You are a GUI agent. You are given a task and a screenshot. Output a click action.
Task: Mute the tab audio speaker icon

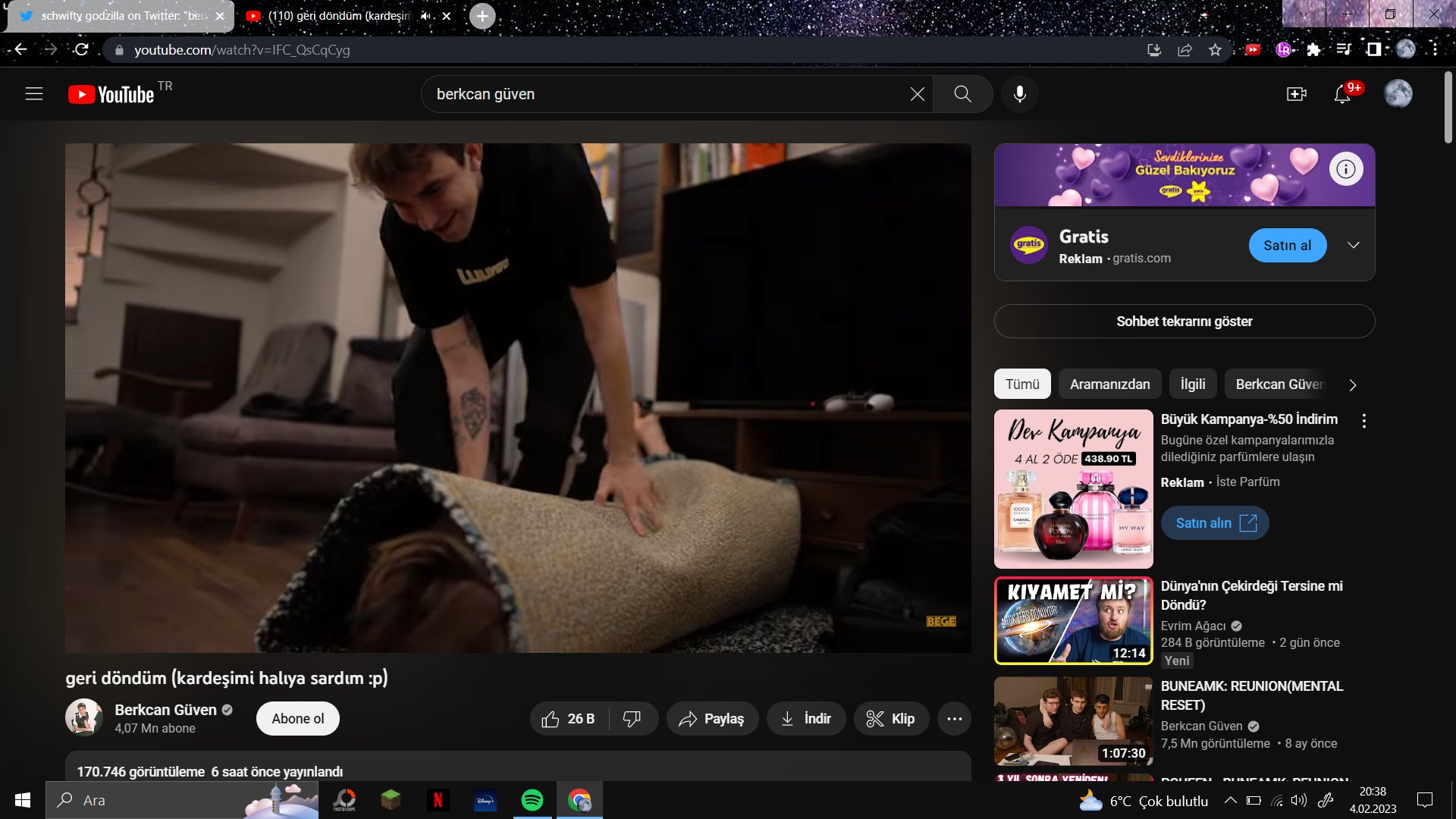pyautogui.click(x=425, y=16)
